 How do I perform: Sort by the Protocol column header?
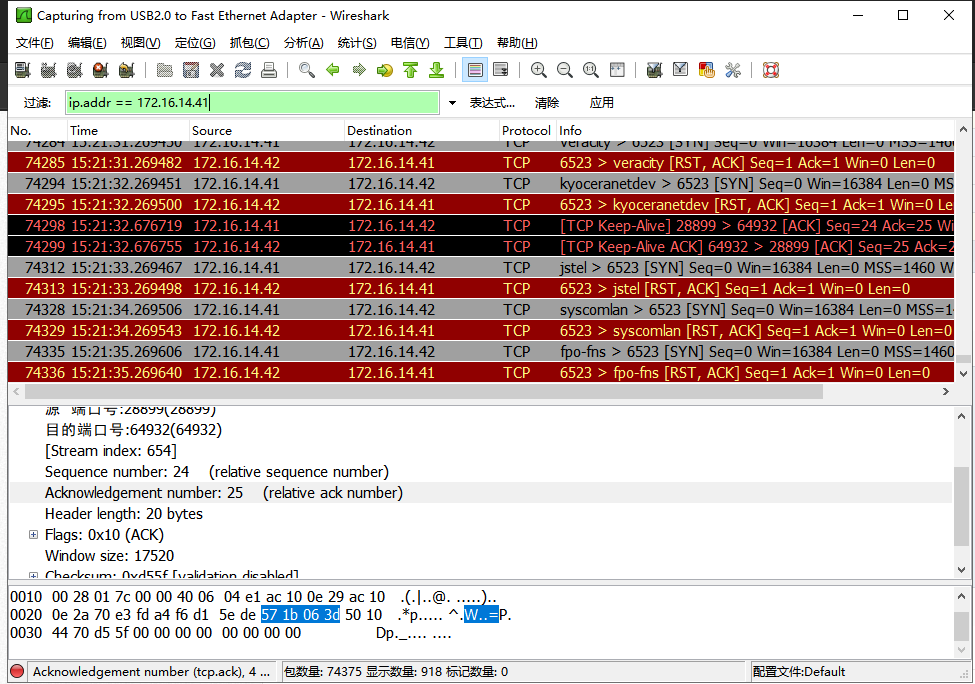(527, 131)
